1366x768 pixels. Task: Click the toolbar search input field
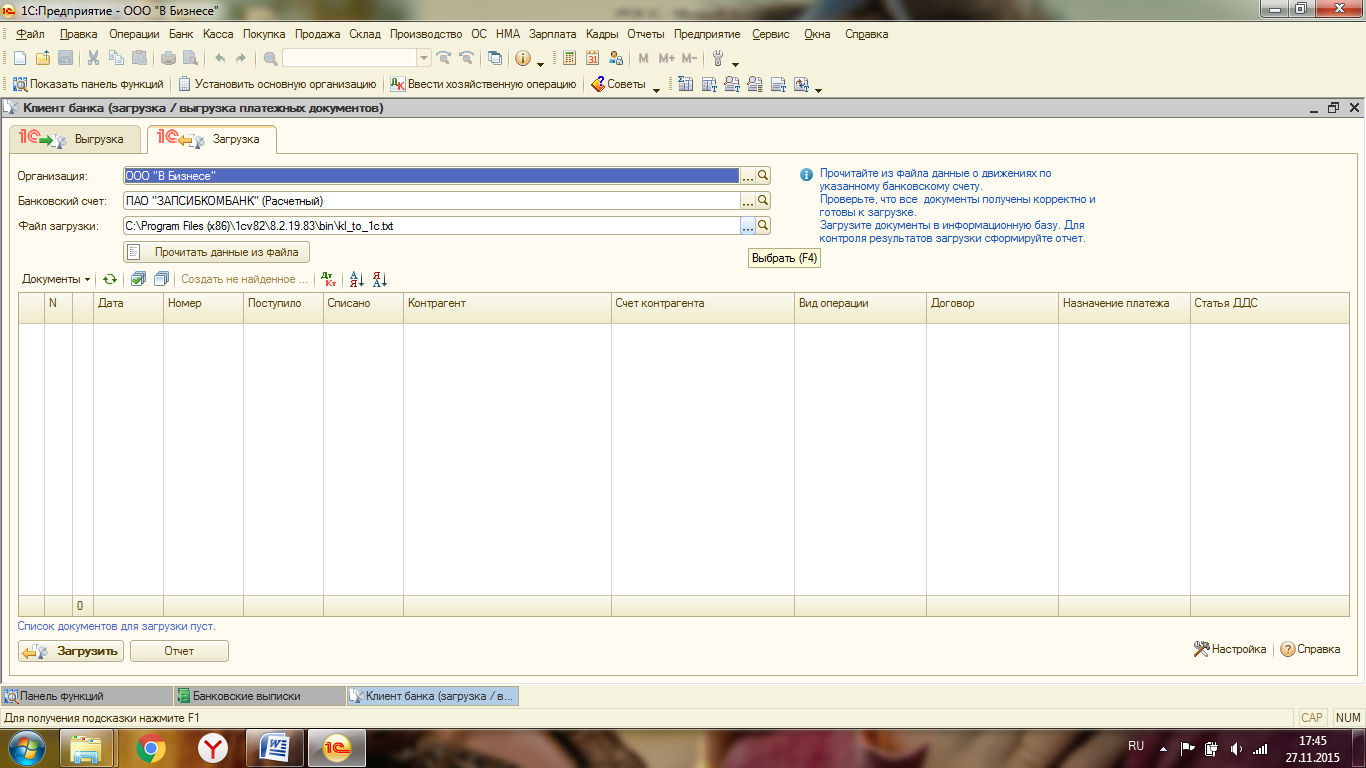pos(349,58)
